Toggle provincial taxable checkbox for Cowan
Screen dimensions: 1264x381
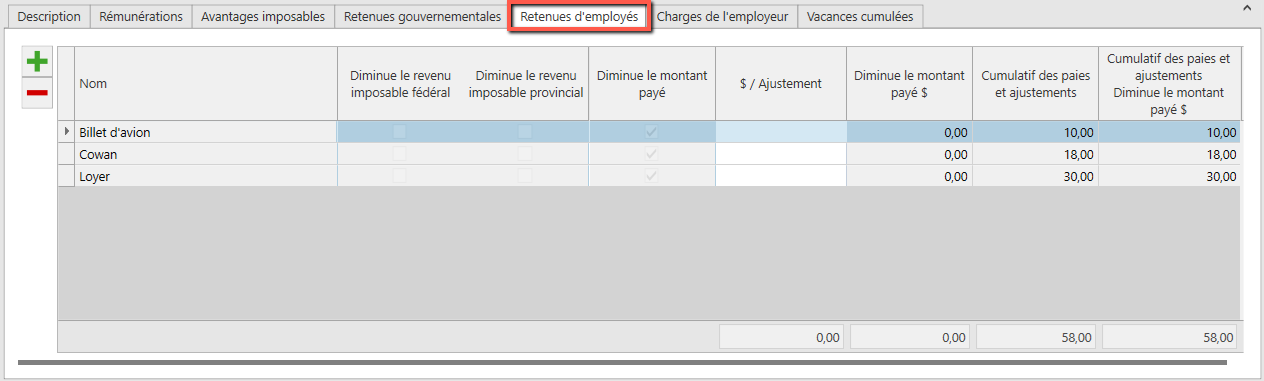coord(525,154)
